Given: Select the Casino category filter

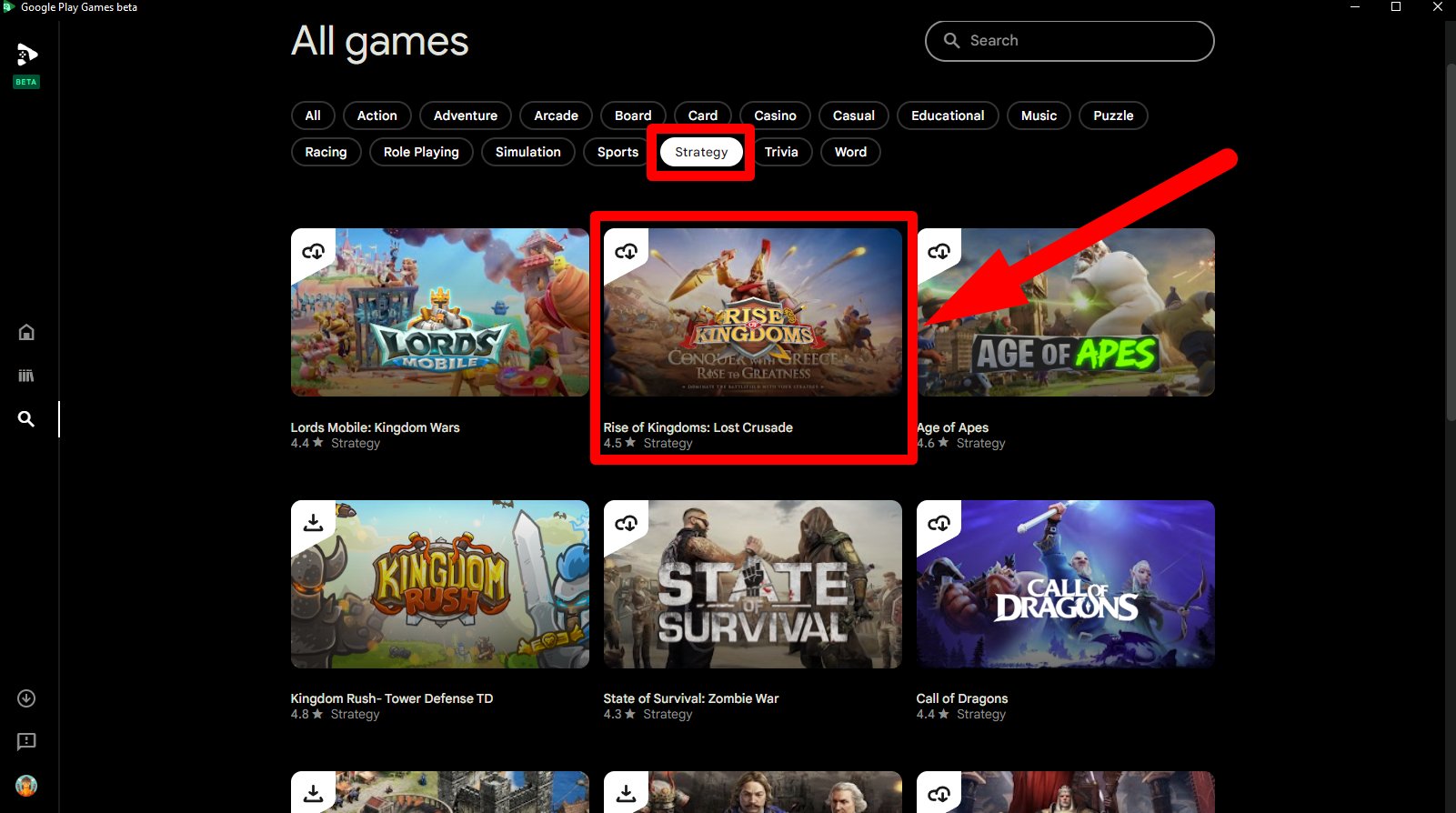Looking at the screenshot, I should click(775, 115).
